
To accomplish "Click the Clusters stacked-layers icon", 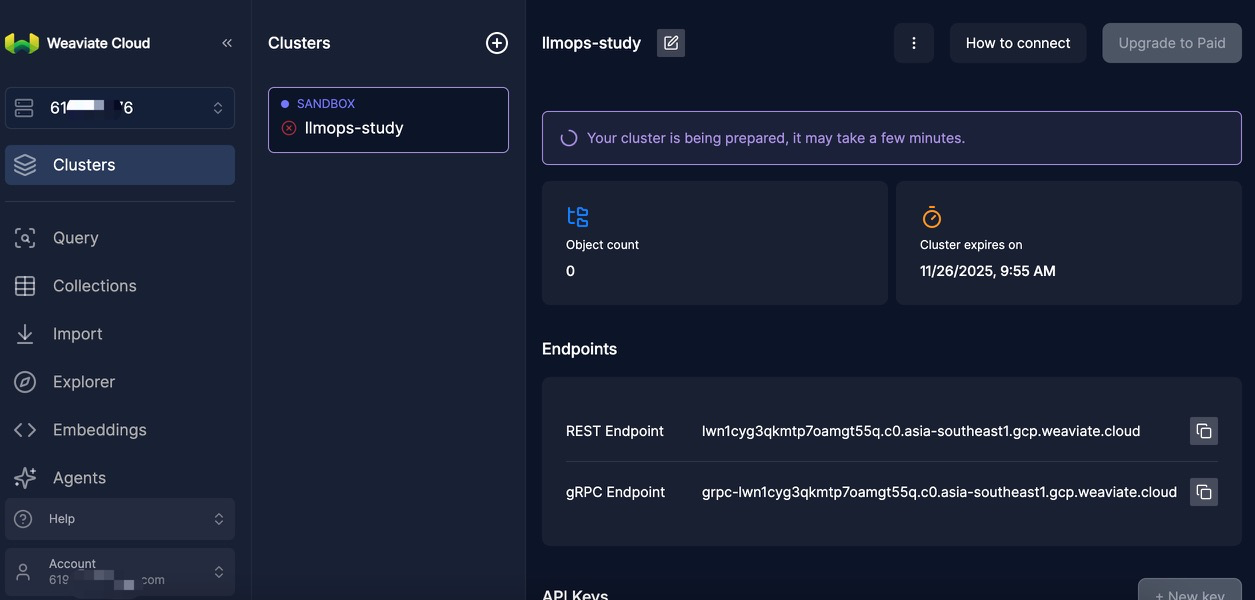I will [x=25, y=165].
